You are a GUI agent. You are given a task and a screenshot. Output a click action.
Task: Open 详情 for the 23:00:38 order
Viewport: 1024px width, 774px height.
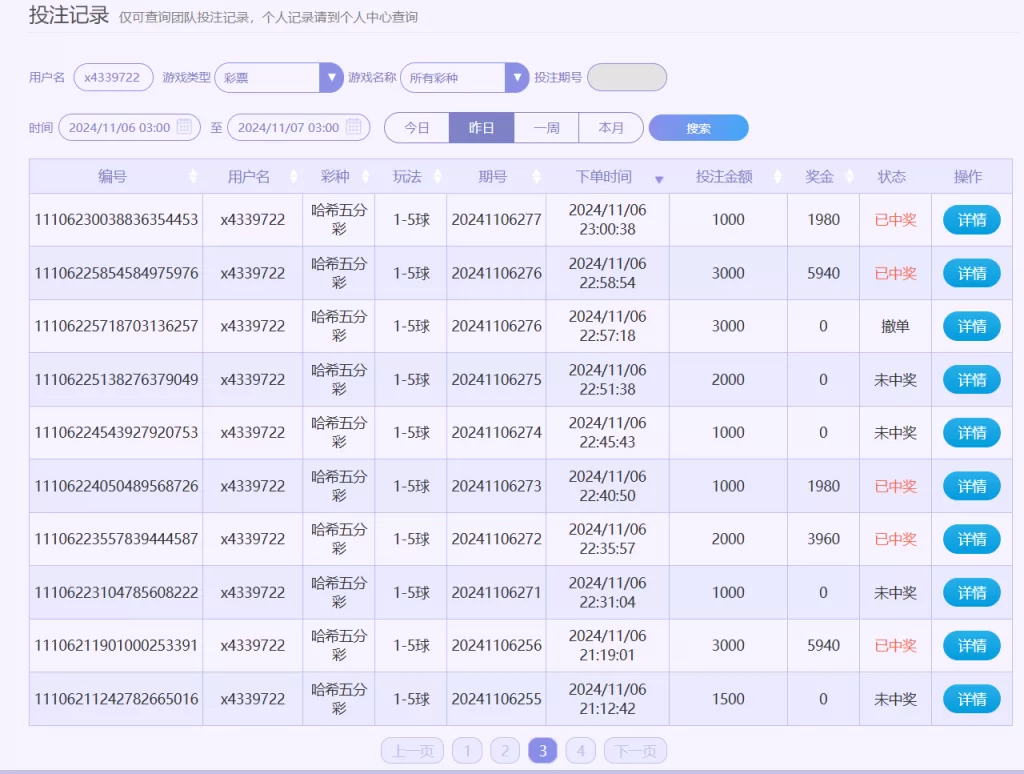click(x=972, y=220)
